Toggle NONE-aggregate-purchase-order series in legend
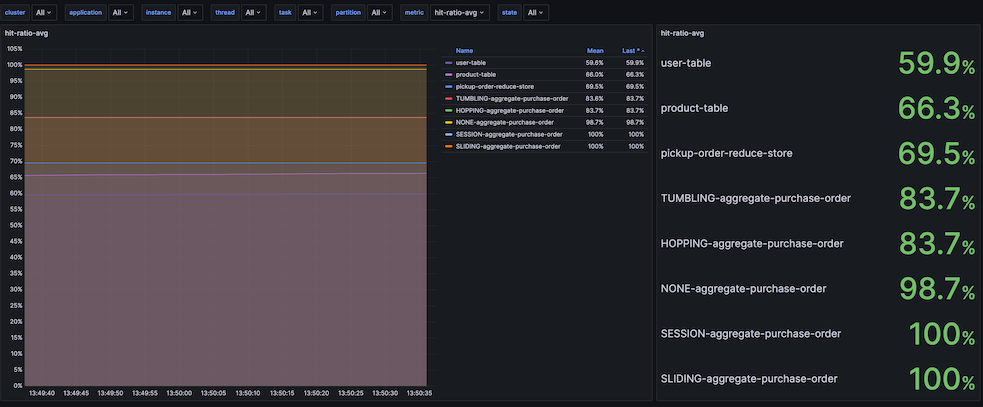The width and height of the screenshot is (983, 407). point(505,122)
